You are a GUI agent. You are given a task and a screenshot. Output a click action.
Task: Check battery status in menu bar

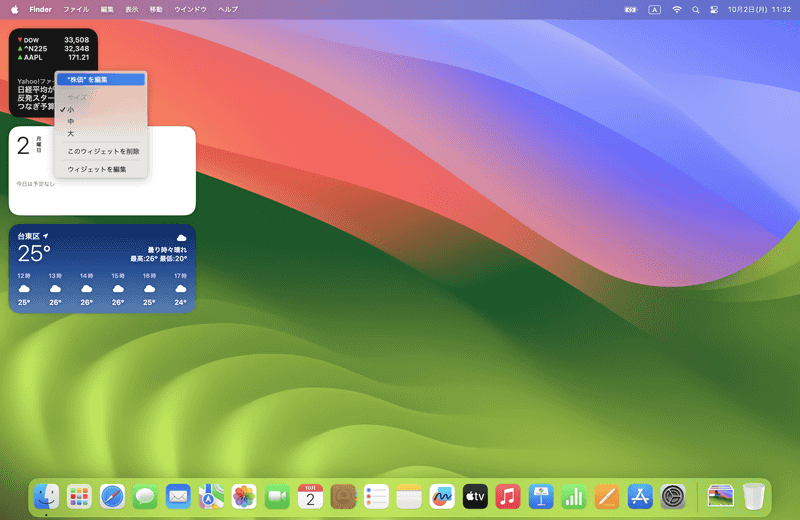click(631, 10)
